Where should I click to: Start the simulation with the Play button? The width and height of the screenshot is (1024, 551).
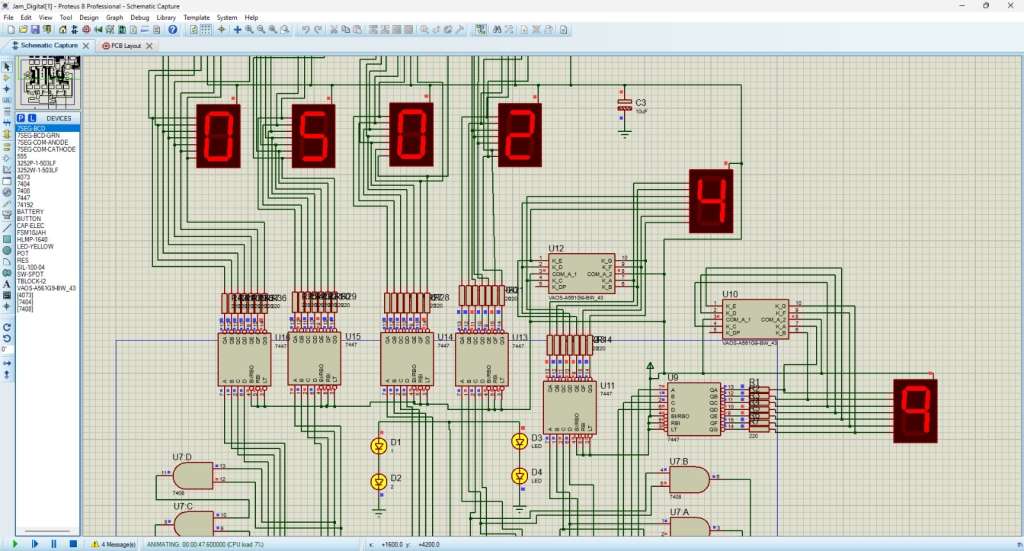[15, 544]
